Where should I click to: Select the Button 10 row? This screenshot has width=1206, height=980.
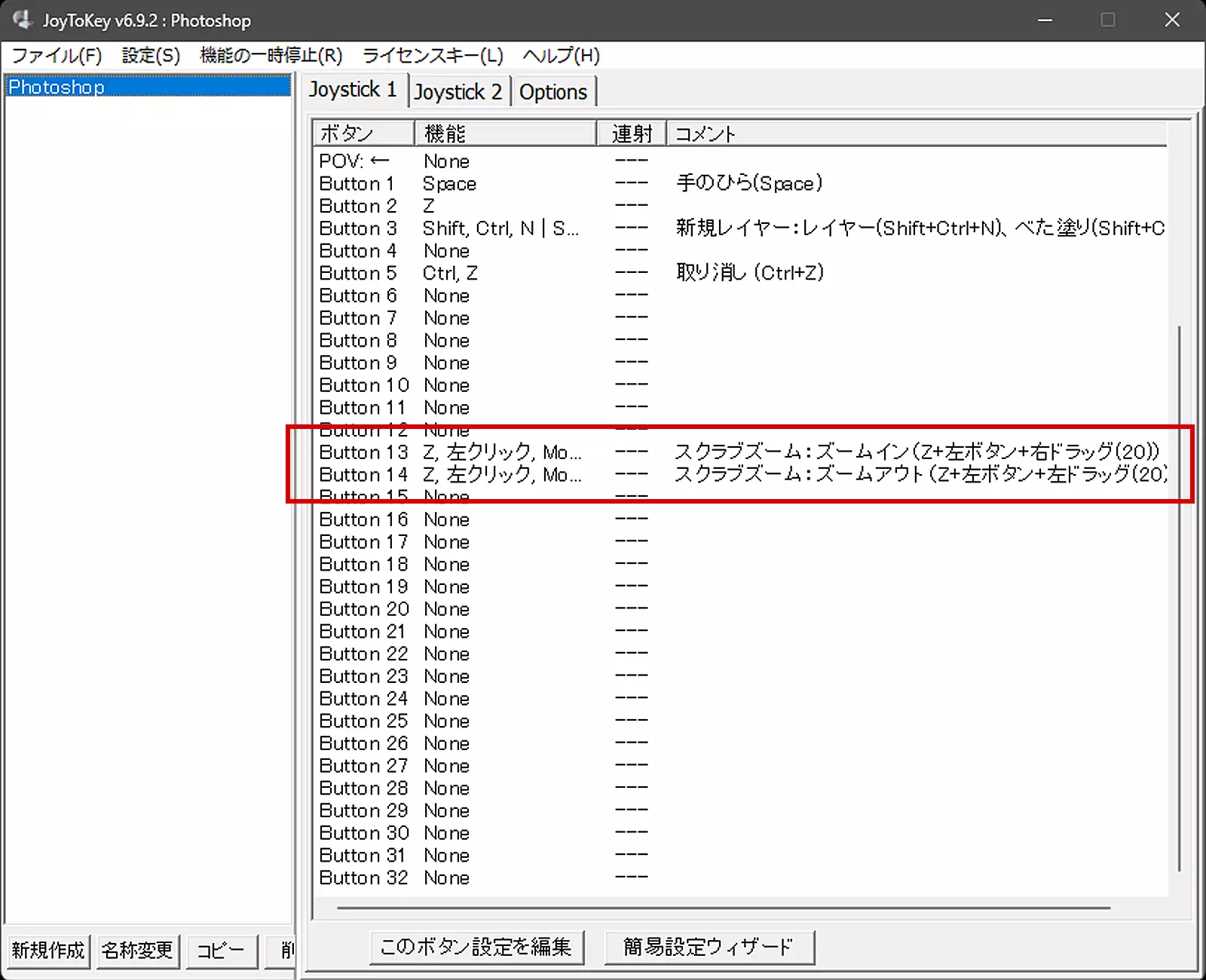(x=740, y=385)
